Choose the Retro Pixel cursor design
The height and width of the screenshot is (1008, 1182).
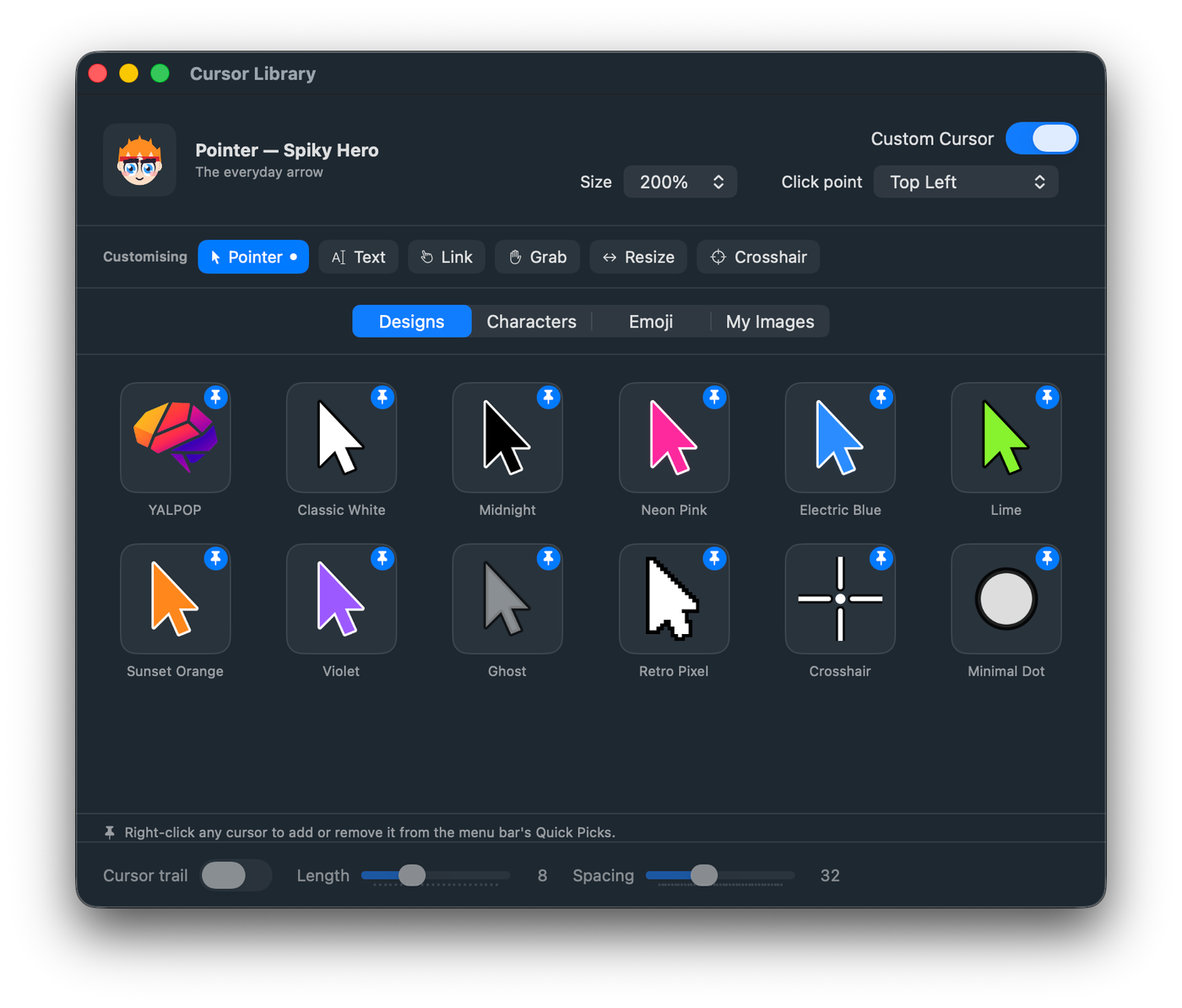tap(674, 599)
